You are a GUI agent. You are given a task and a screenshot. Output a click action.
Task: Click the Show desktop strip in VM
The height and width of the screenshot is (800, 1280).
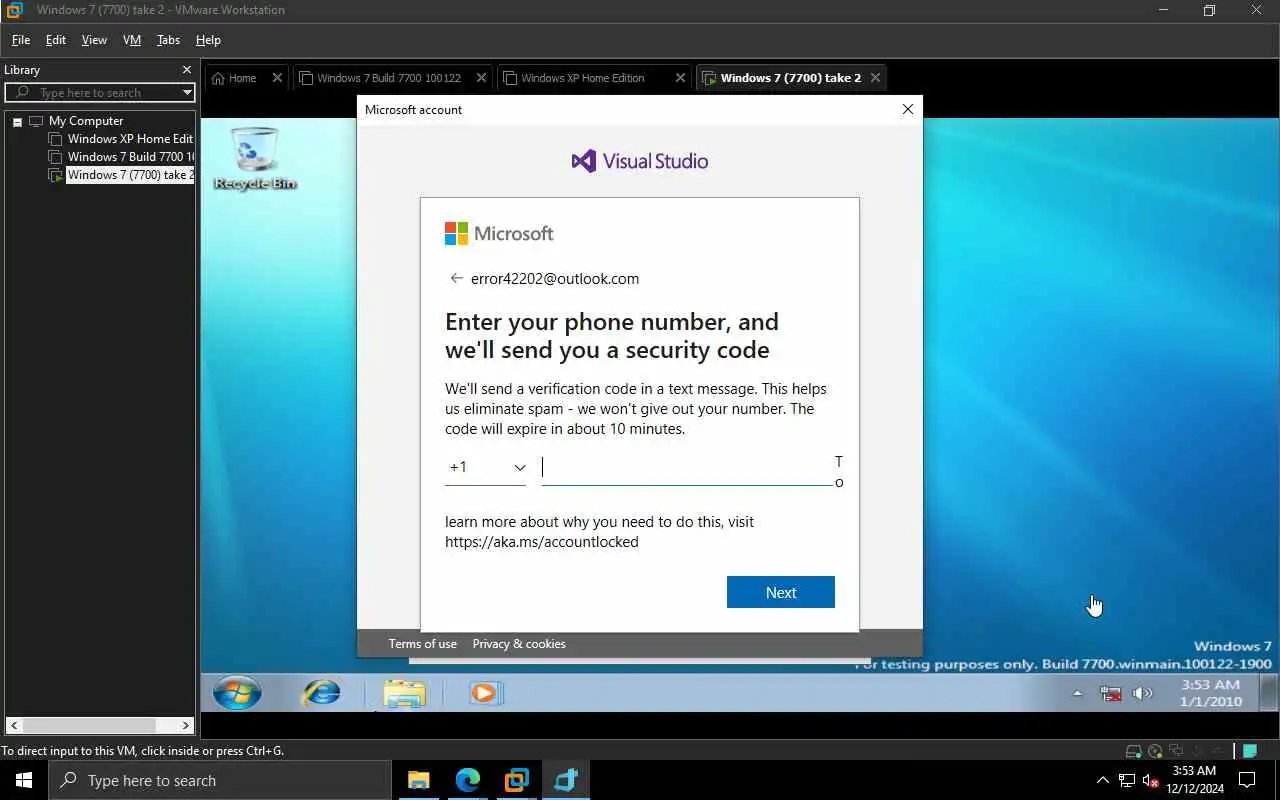[1269, 692]
